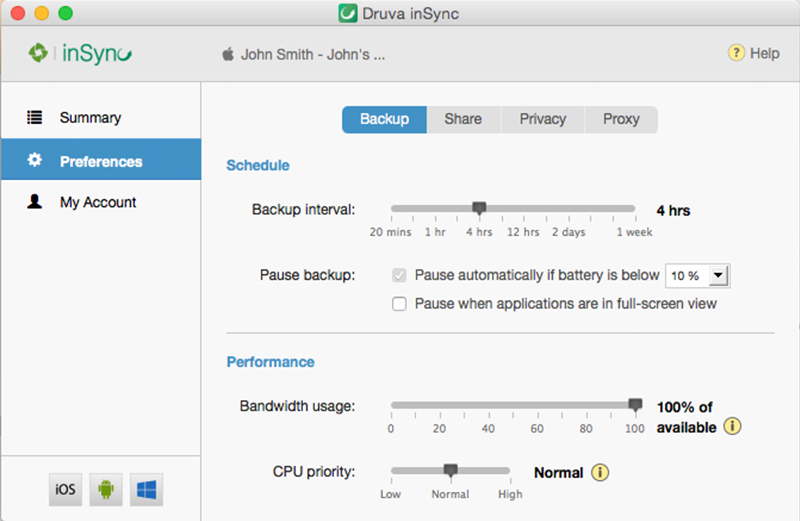Click the inSync logo icon
This screenshot has height=521, width=800.
pyautogui.click(x=38, y=53)
